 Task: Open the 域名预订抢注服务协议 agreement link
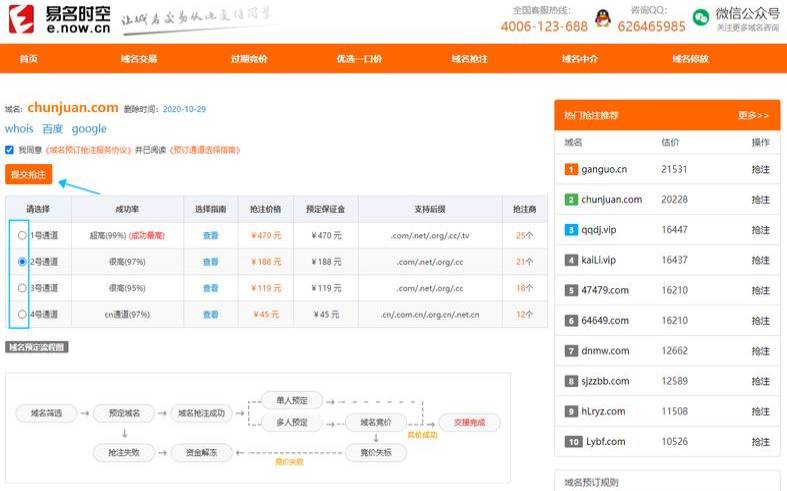(x=88, y=150)
